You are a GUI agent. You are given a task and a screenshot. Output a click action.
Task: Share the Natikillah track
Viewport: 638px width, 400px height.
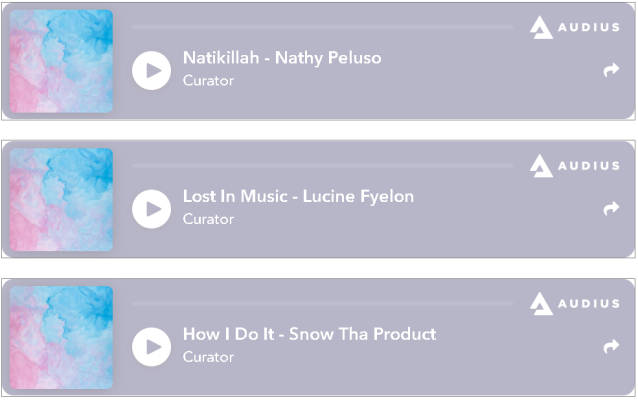611,70
